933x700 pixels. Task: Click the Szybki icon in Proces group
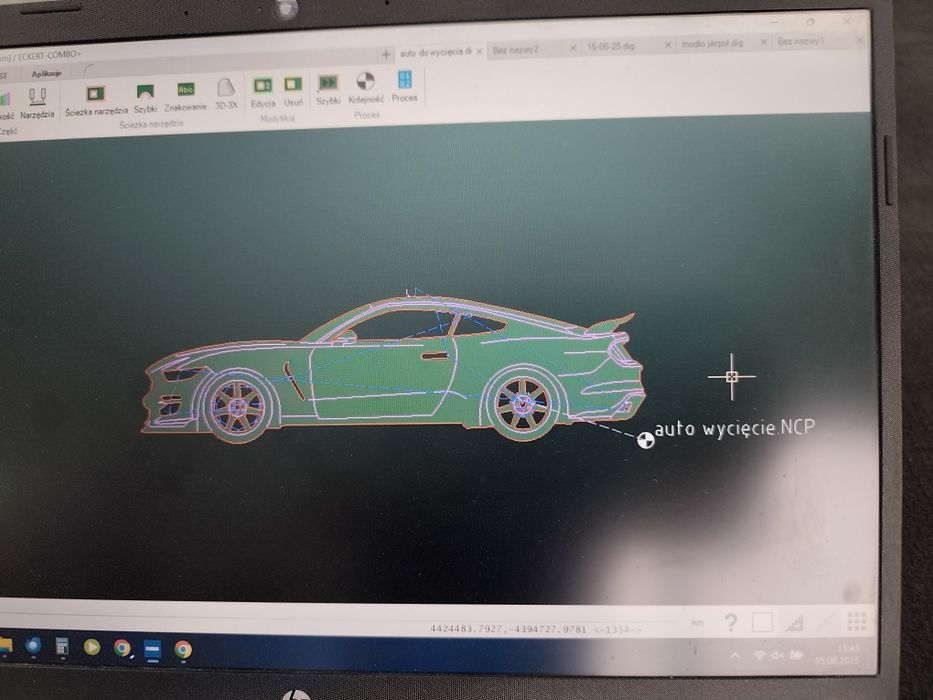pyautogui.click(x=328, y=89)
